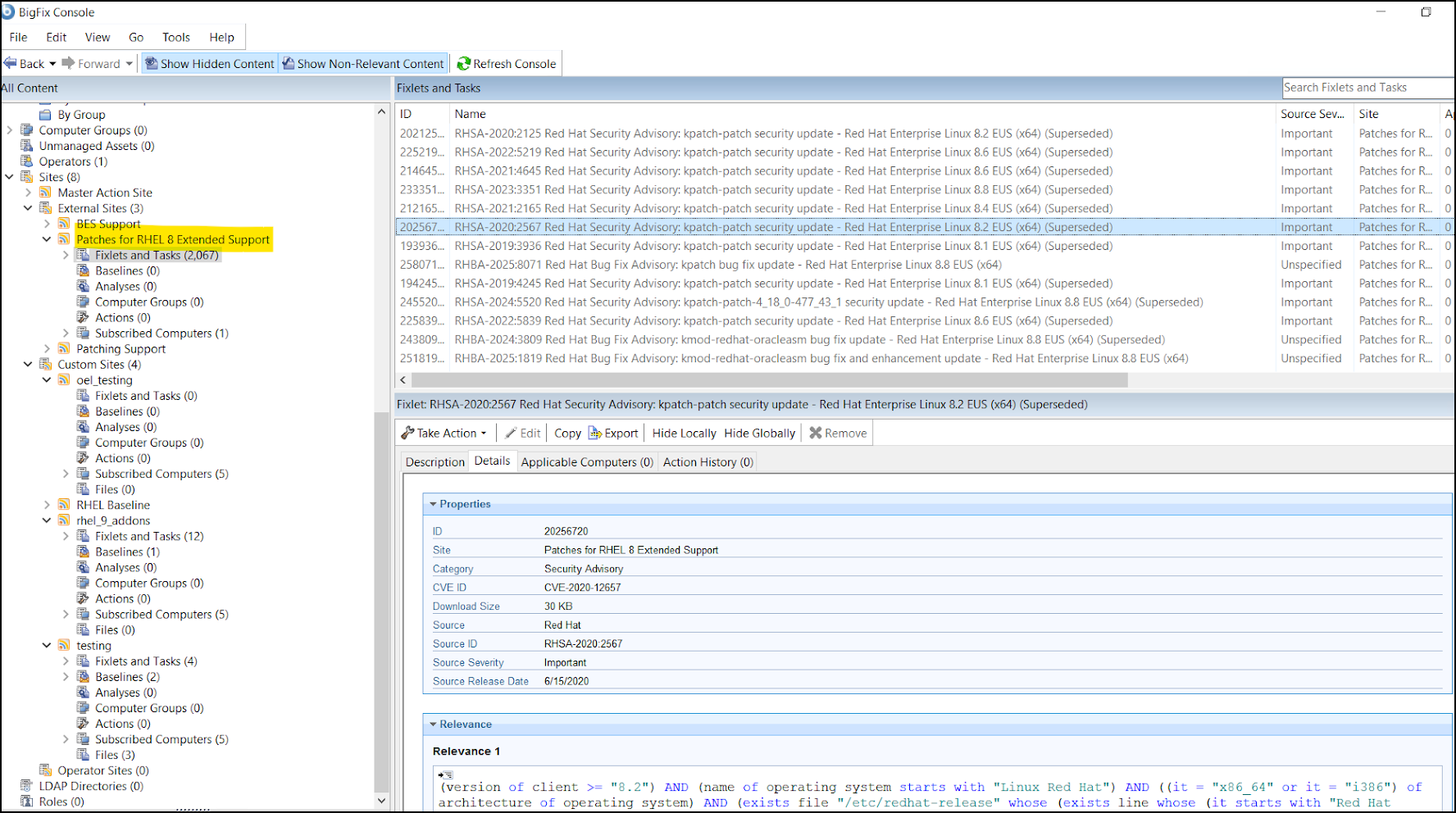
Task: Click the site feed icon next to BES Support
Action: click(x=64, y=224)
